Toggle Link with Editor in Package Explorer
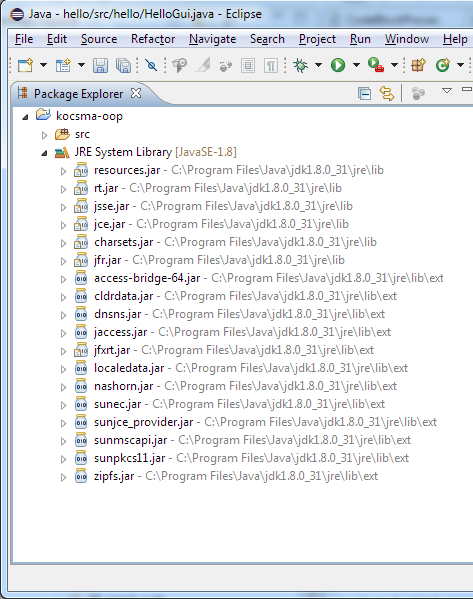The height and width of the screenshot is (599, 473). tap(387, 94)
